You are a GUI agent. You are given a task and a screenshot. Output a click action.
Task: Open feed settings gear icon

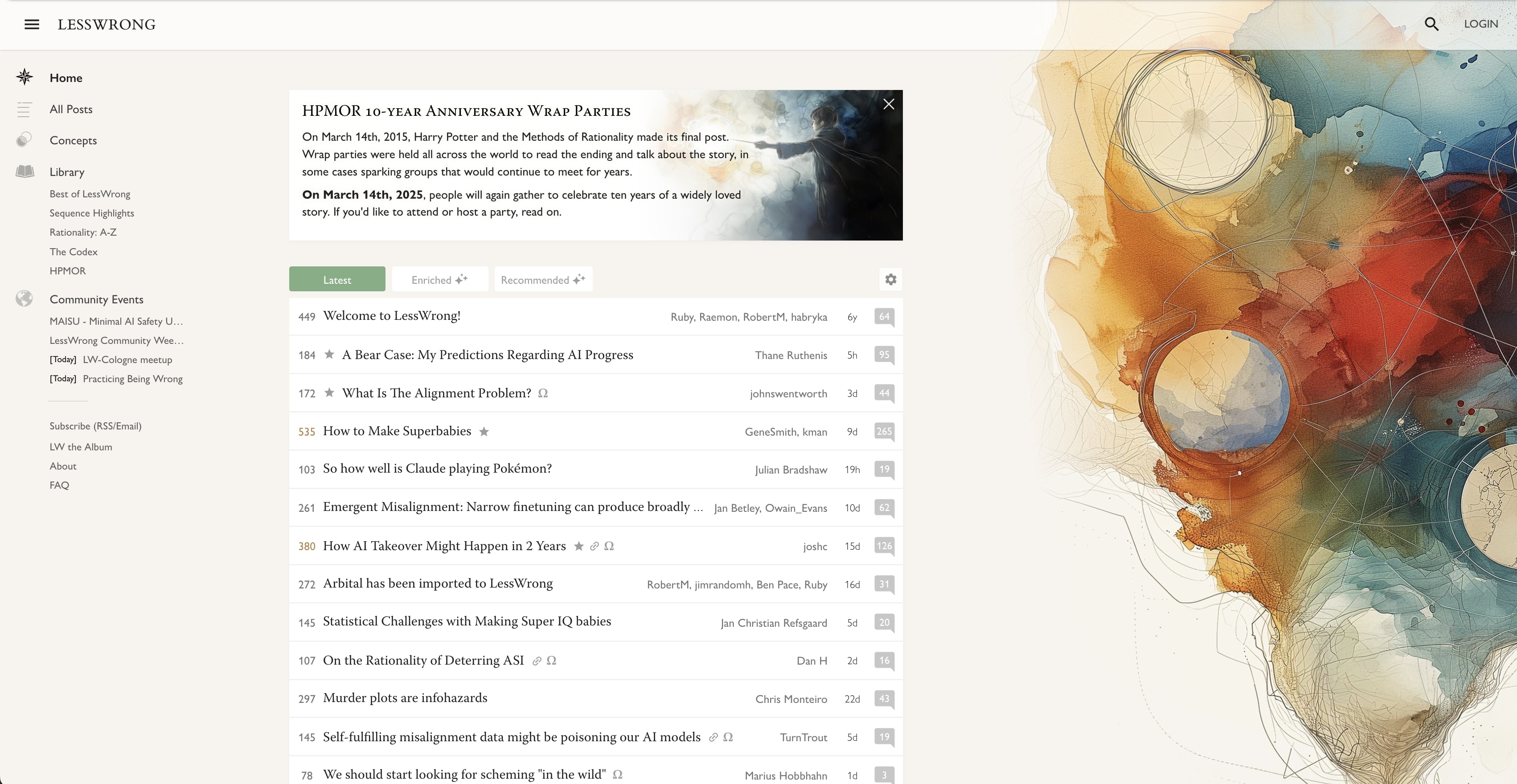(x=890, y=280)
